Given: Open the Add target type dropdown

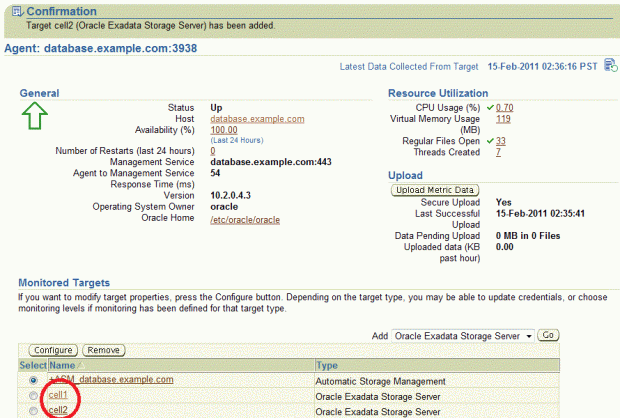Looking at the screenshot, I should point(465,335).
